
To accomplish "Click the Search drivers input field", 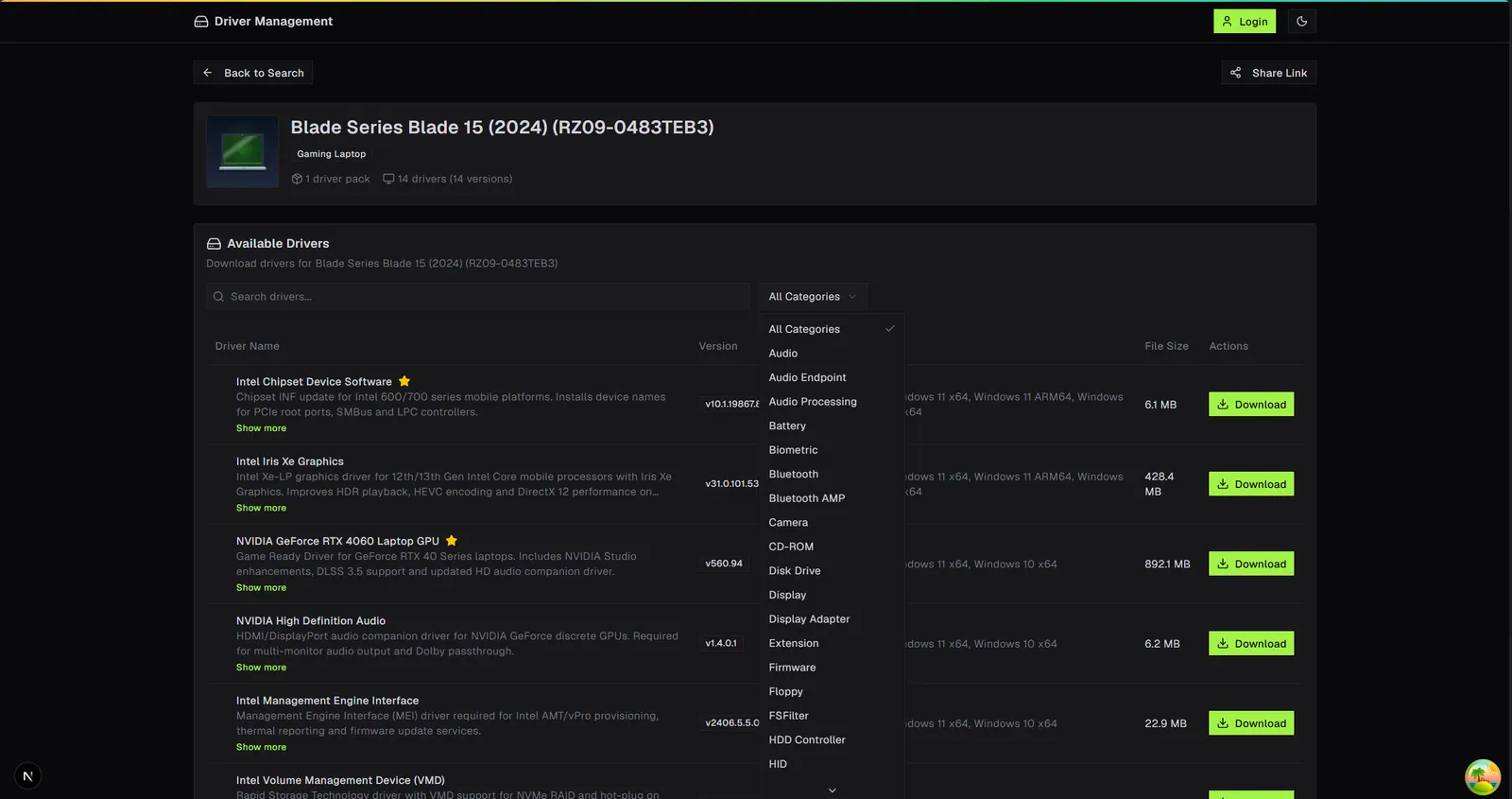I will coord(478,296).
